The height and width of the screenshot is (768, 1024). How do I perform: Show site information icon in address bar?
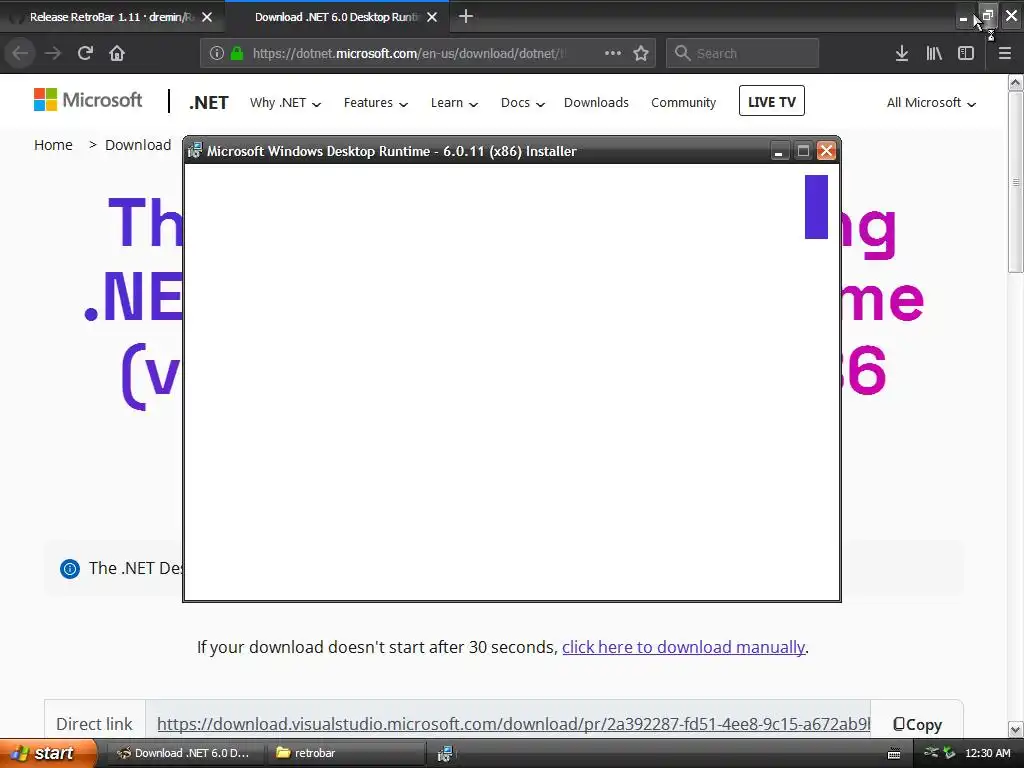tap(217, 53)
